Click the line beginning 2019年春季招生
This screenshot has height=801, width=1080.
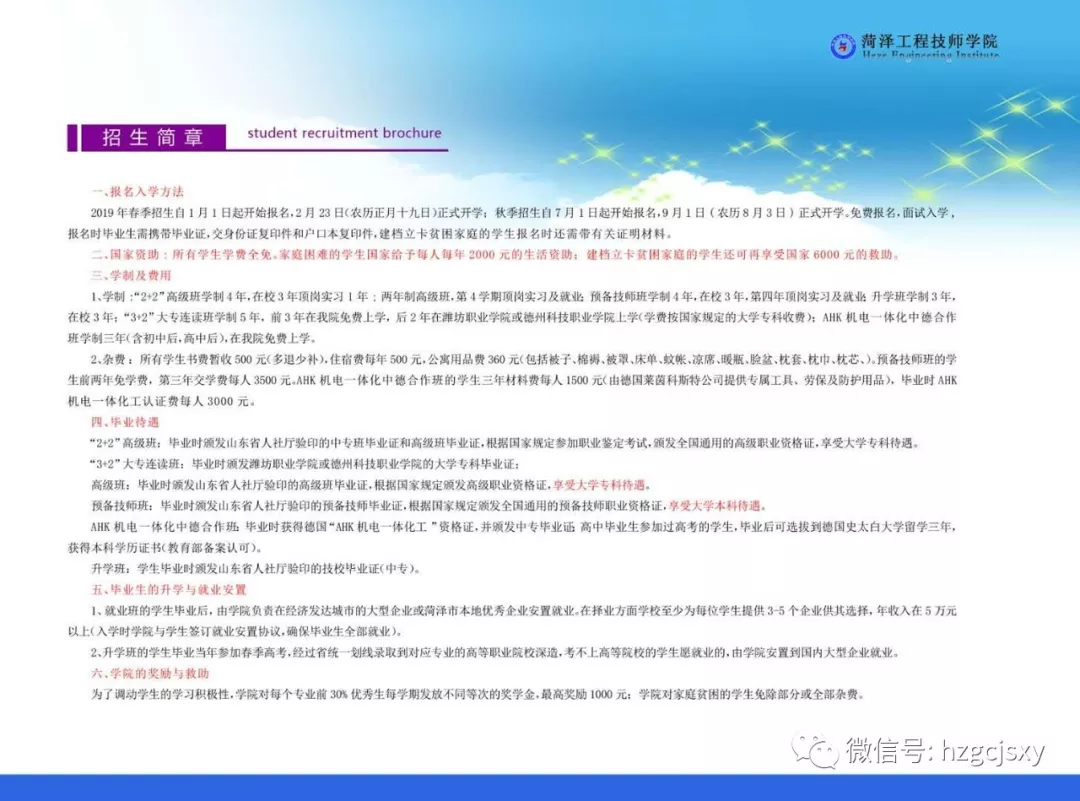pyautogui.click(x=523, y=213)
